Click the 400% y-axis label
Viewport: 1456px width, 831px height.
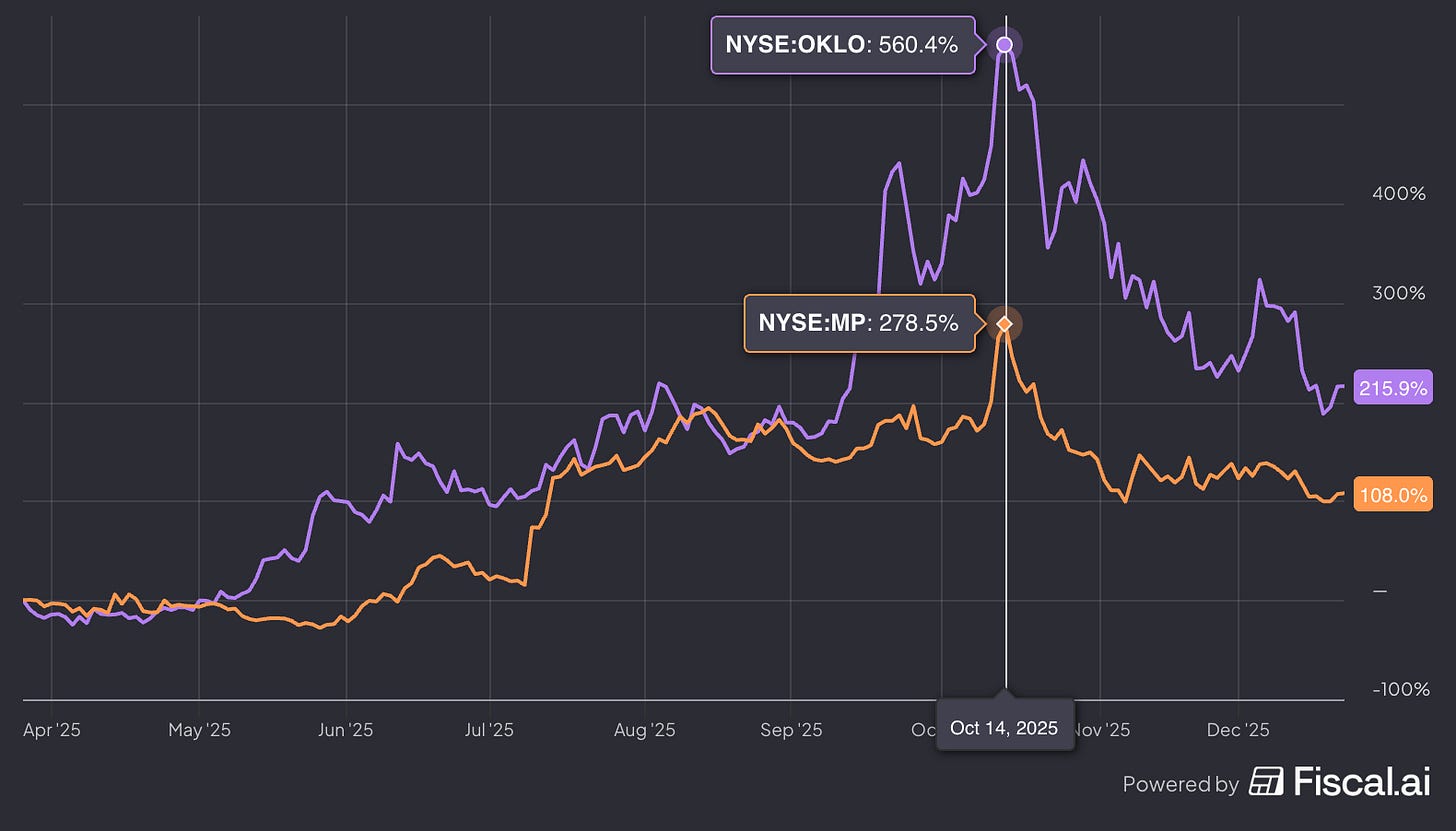point(1399,193)
